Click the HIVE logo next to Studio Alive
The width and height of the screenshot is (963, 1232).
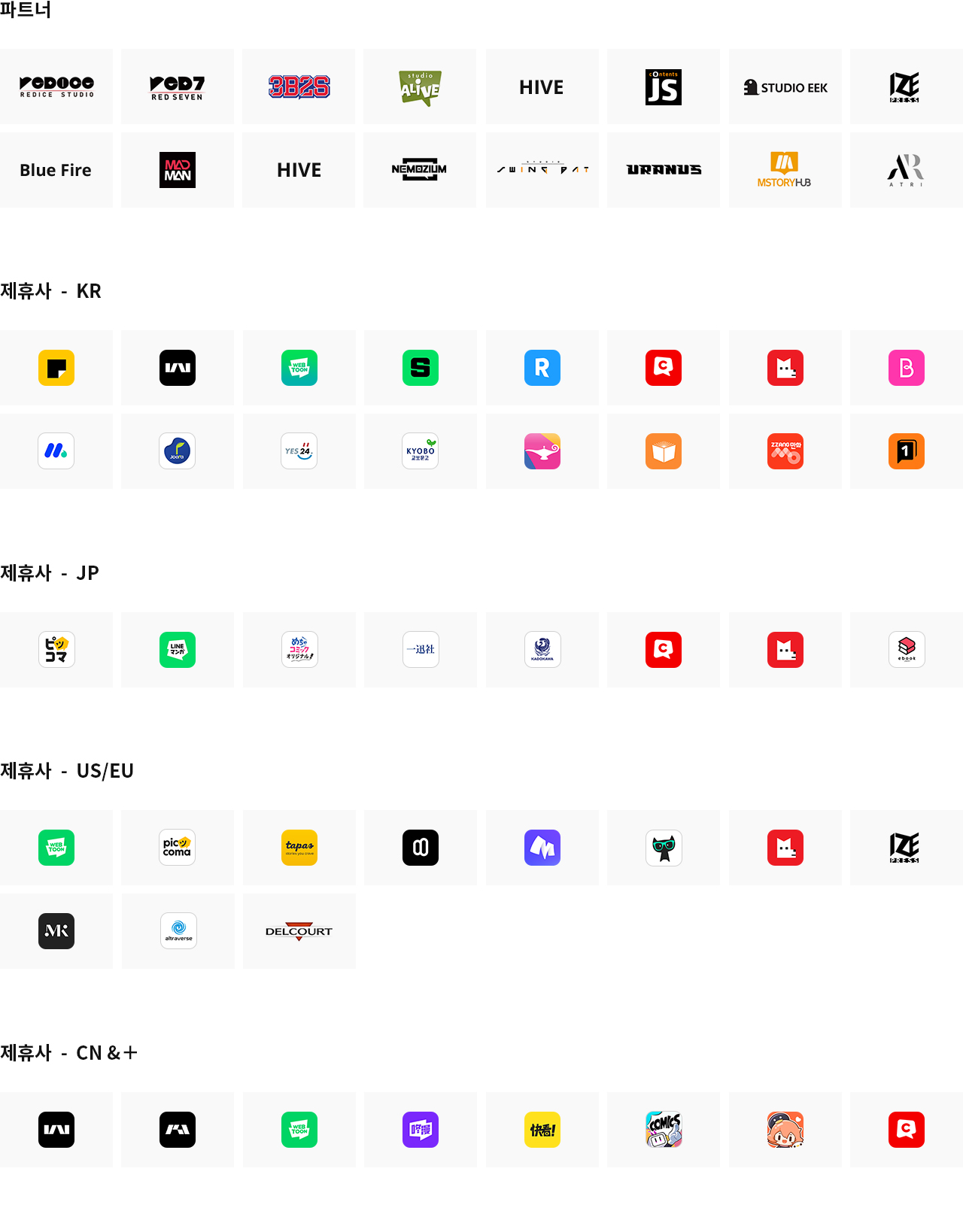click(542, 87)
